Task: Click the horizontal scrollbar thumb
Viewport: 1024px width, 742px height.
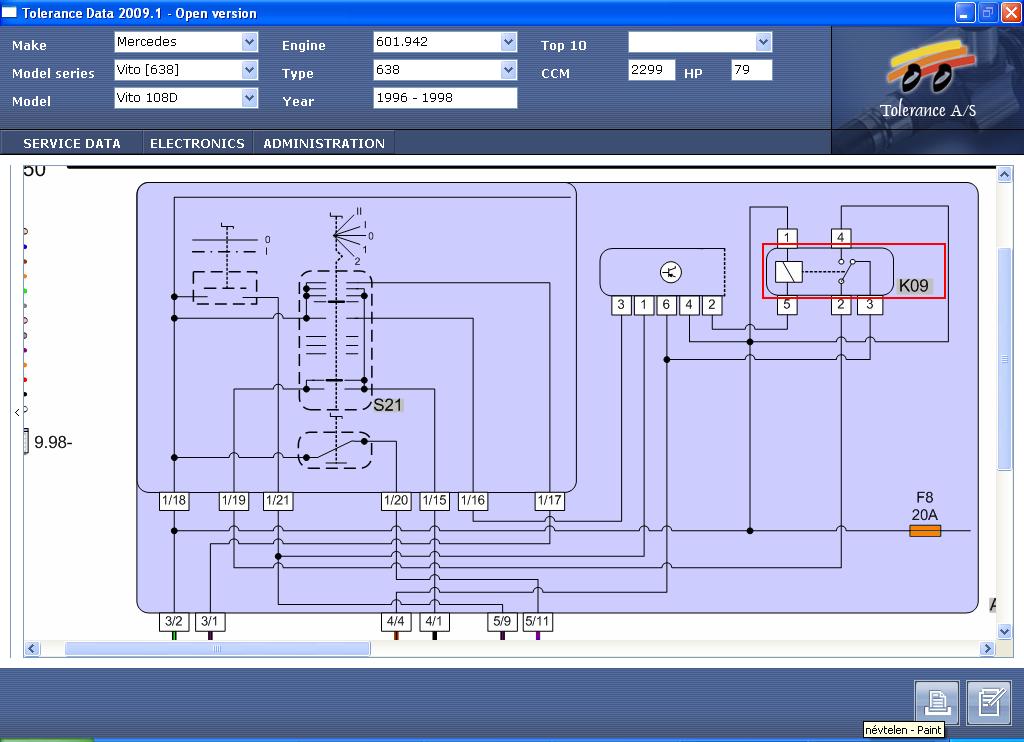Action: (x=217, y=649)
